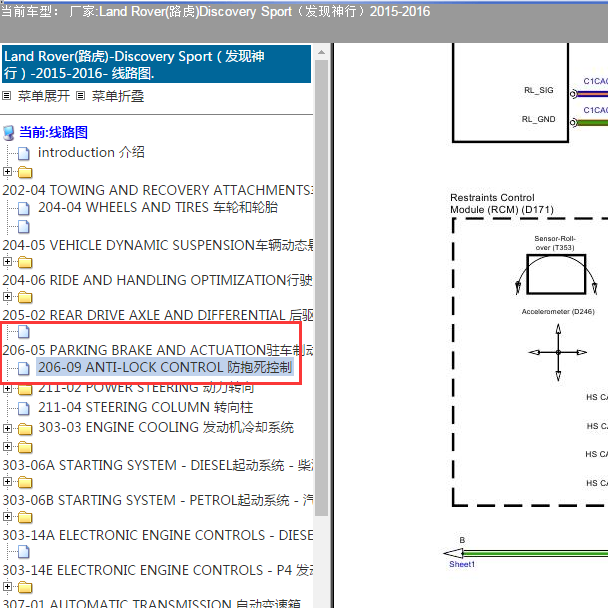Click the RL_GND connector terminal circle
This screenshot has height=608, width=608.
[573, 123]
